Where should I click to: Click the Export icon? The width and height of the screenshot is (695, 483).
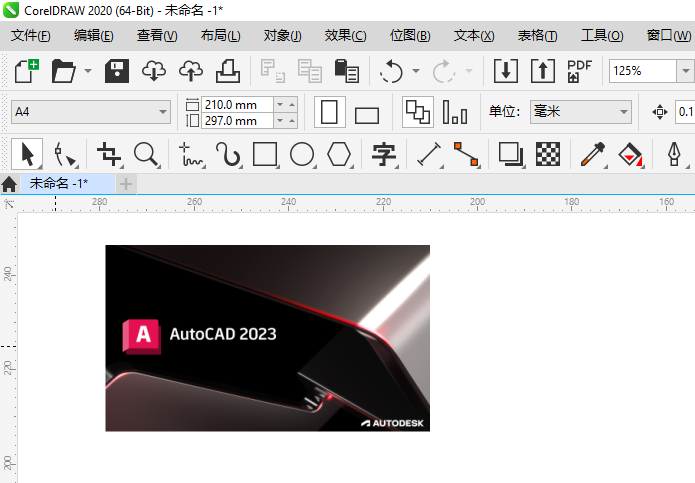543,71
